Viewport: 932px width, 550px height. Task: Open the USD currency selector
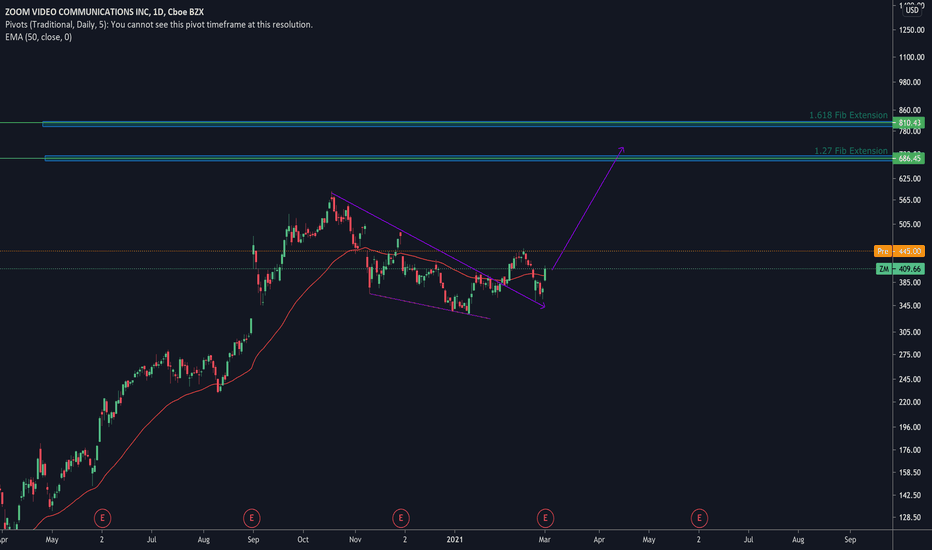tap(912, 10)
